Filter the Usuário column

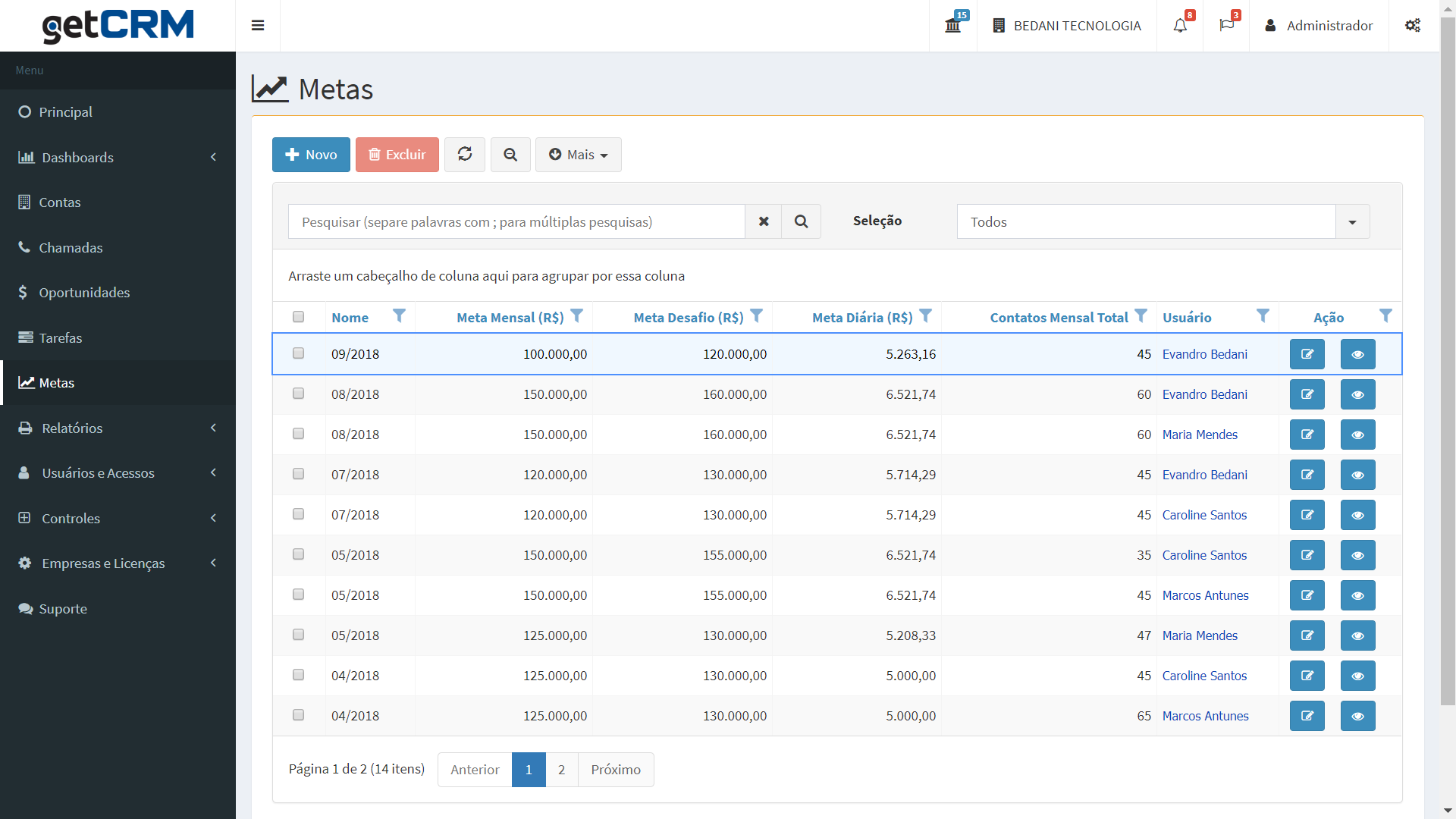click(1263, 316)
